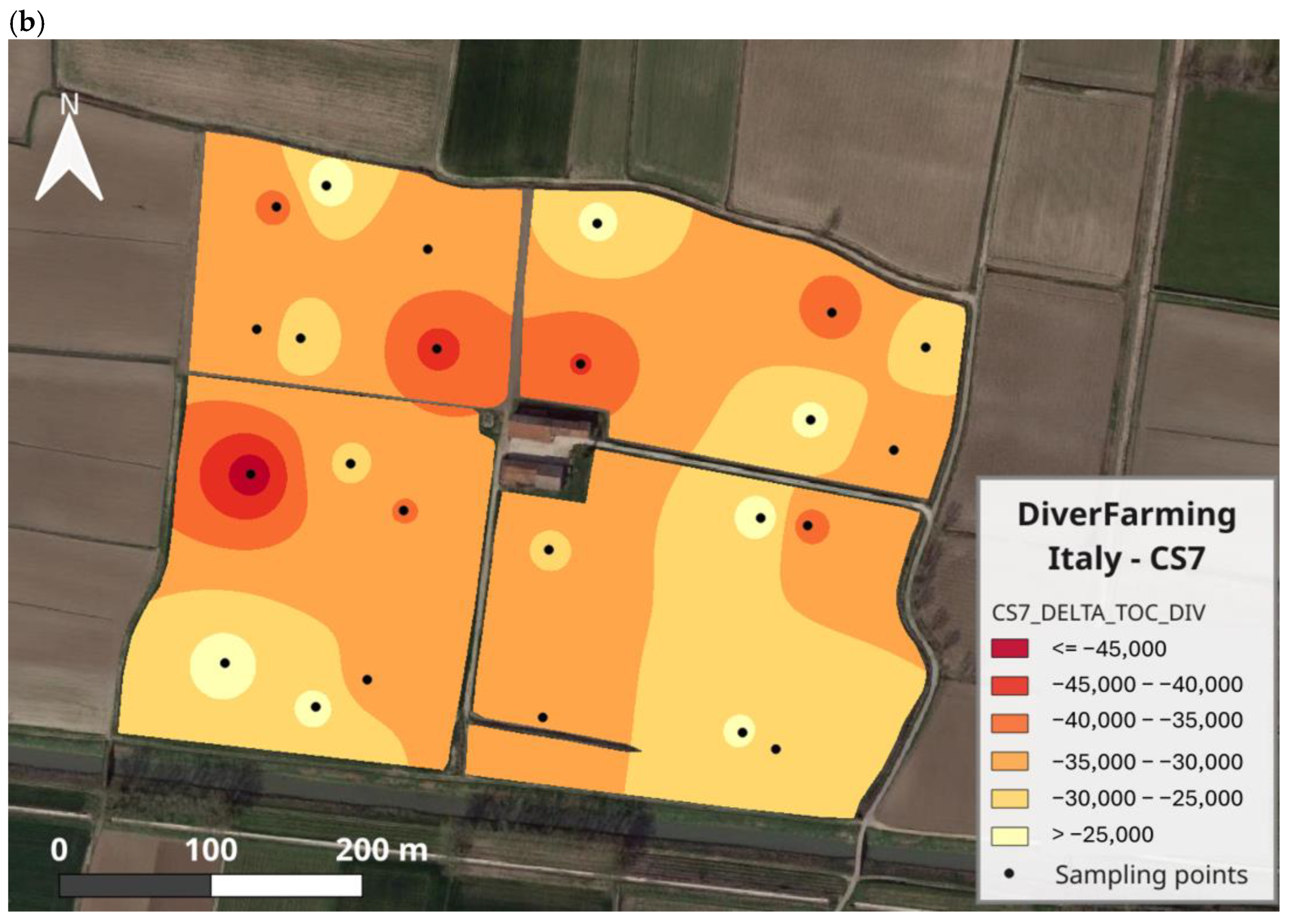This screenshot has height=924, width=1293.
Task: Click the pale yellow > −25,000 legend swatch
Action: pos(1009,836)
